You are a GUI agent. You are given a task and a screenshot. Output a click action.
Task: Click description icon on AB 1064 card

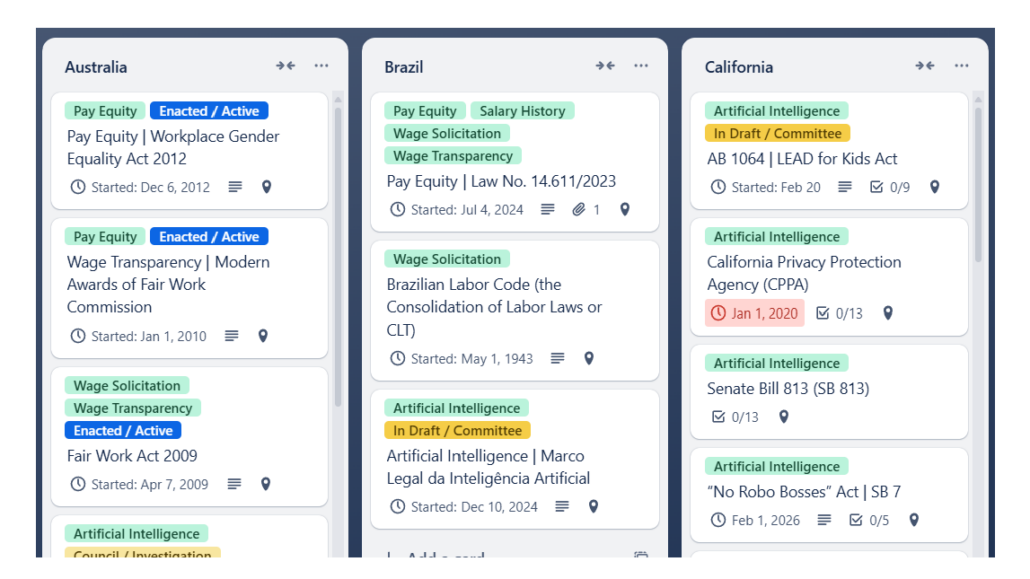tap(845, 187)
